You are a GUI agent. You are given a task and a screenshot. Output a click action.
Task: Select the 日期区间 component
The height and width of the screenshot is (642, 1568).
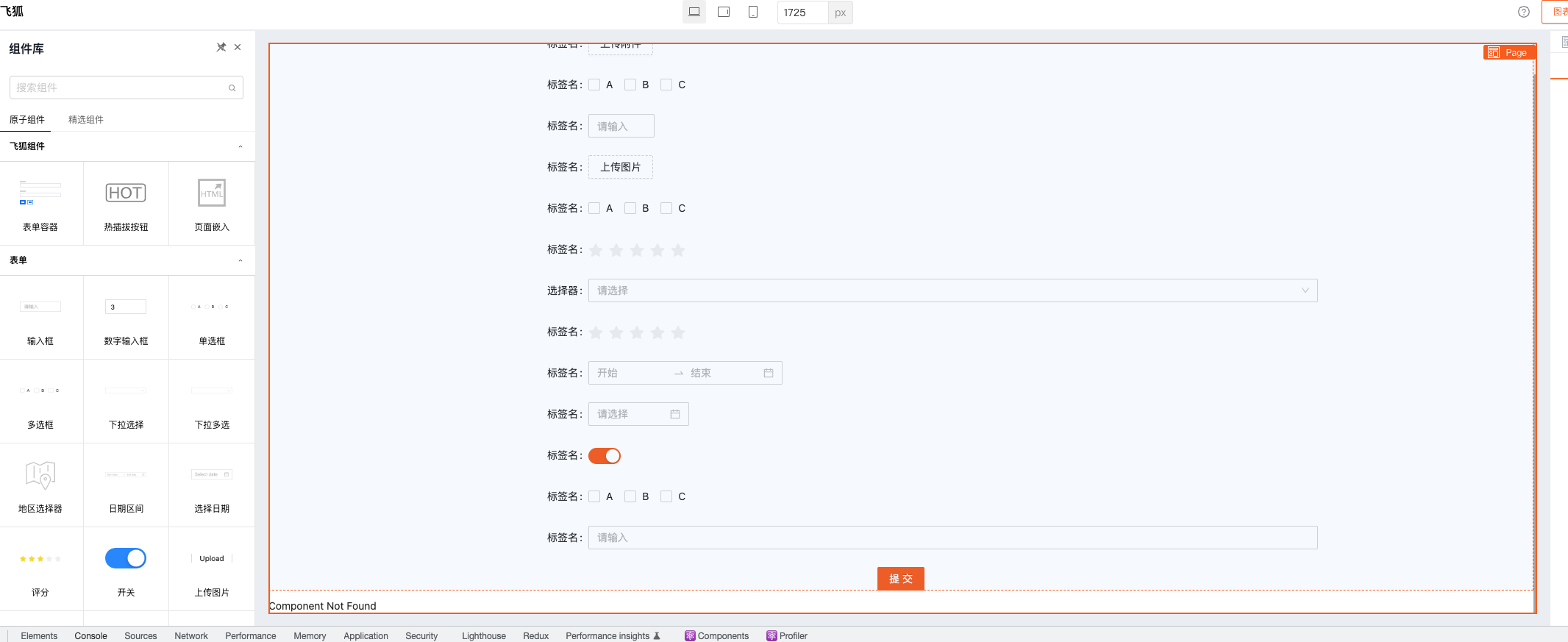(126, 485)
